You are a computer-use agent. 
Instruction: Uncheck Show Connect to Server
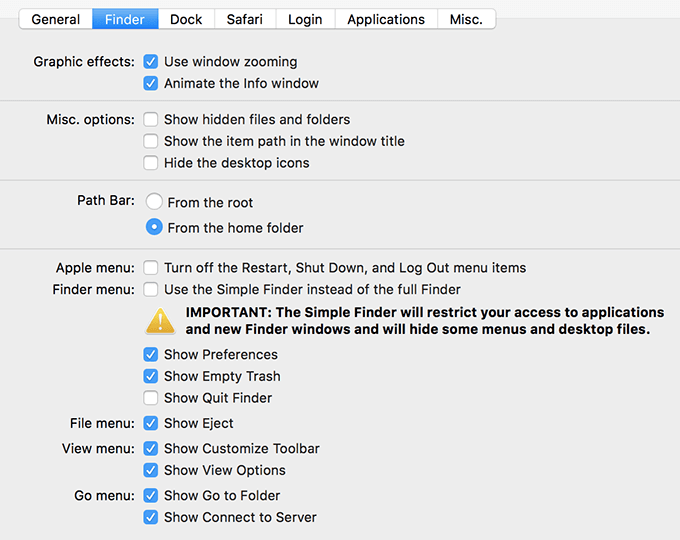(151, 518)
